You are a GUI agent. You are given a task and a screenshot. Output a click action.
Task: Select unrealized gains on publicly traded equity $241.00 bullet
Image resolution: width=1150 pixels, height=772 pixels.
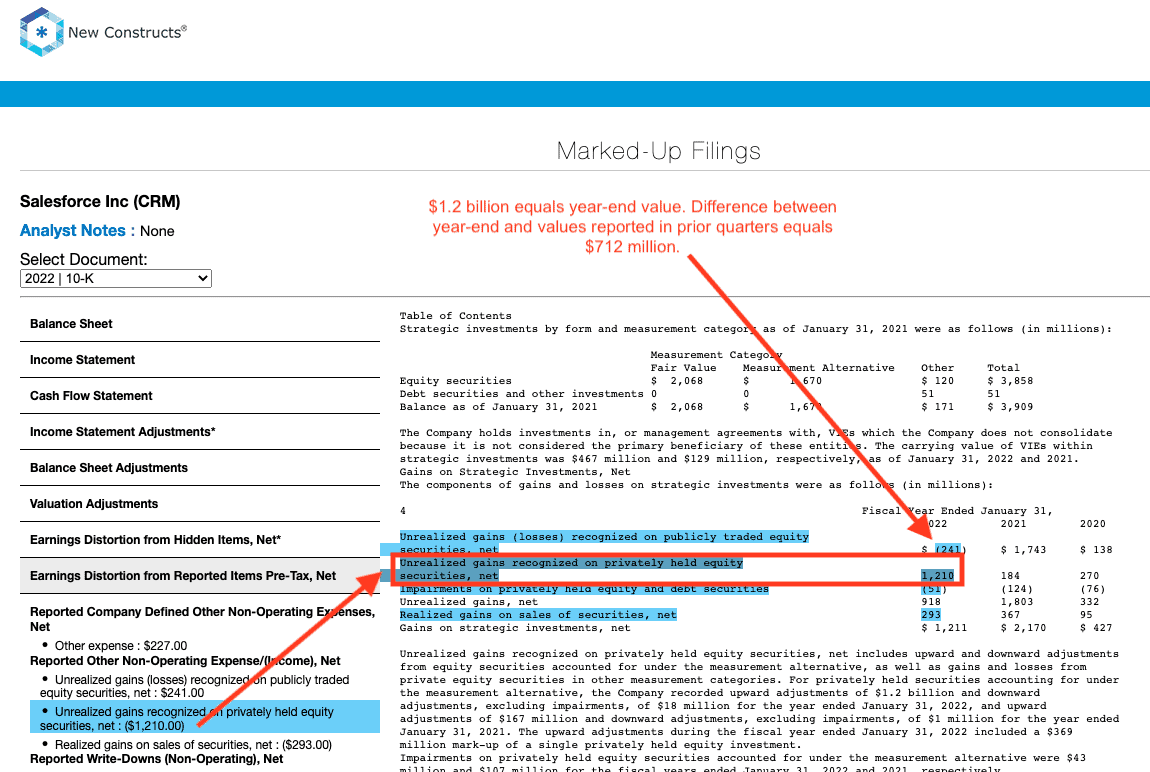tap(194, 686)
